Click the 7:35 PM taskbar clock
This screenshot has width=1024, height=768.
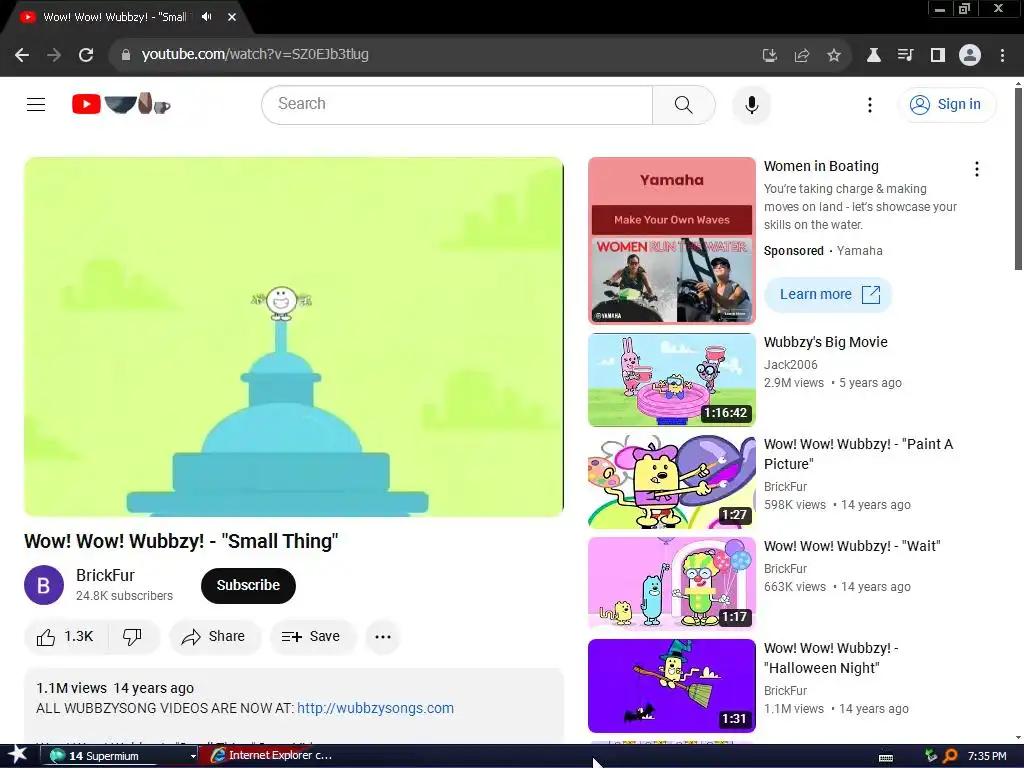pos(987,756)
